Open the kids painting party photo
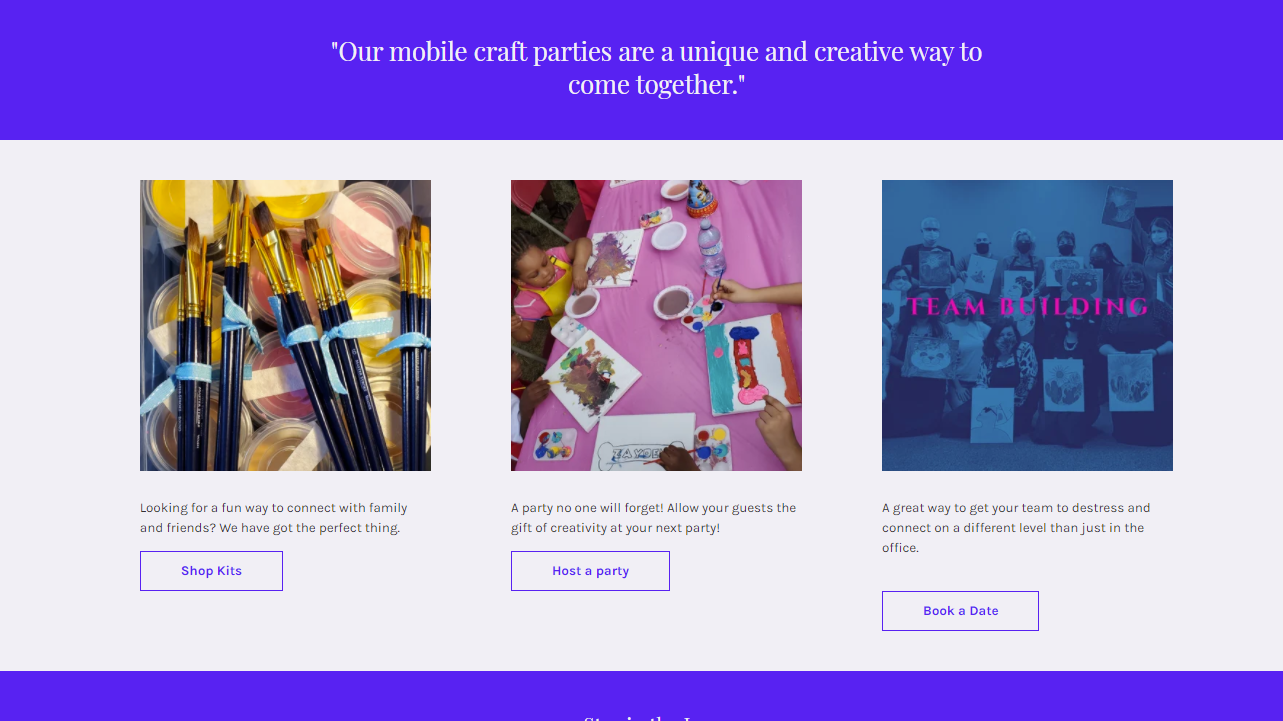The height and width of the screenshot is (721, 1283). click(x=656, y=325)
